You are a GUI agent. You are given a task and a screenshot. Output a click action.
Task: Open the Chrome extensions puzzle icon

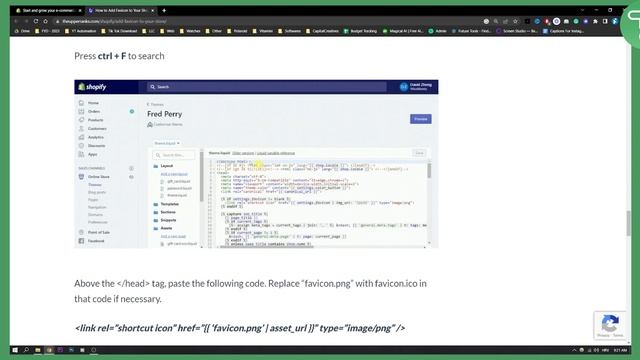595,21
